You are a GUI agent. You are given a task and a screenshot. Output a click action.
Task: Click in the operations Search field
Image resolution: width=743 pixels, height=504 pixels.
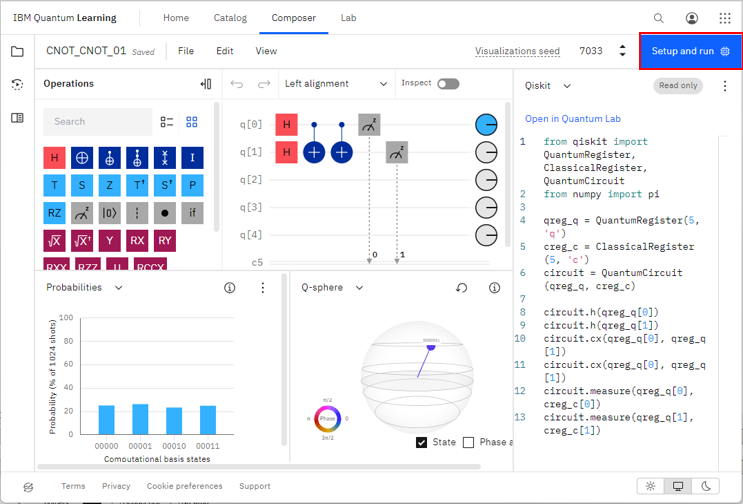(98, 122)
